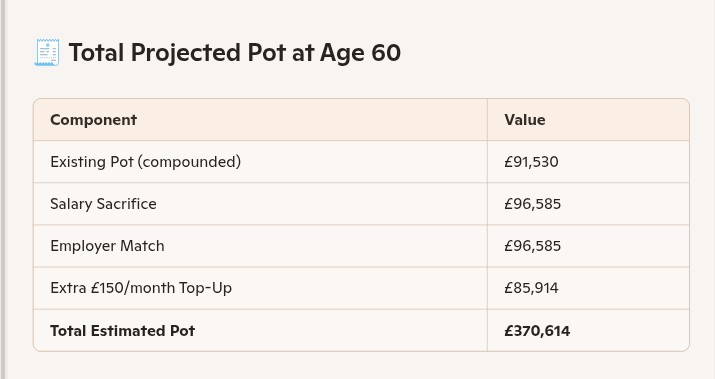Select the Value column header
This screenshot has height=379, width=715.
[525, 119]
